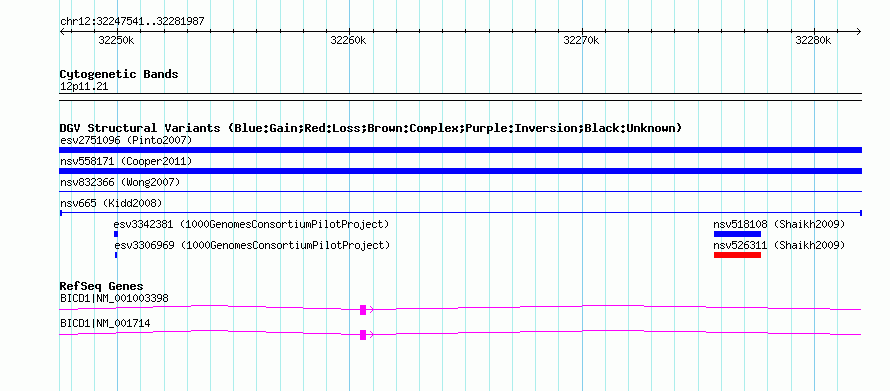Click the 32280k ruler tick label
Viewport: 890px width, 391px height.
[813, 40]
